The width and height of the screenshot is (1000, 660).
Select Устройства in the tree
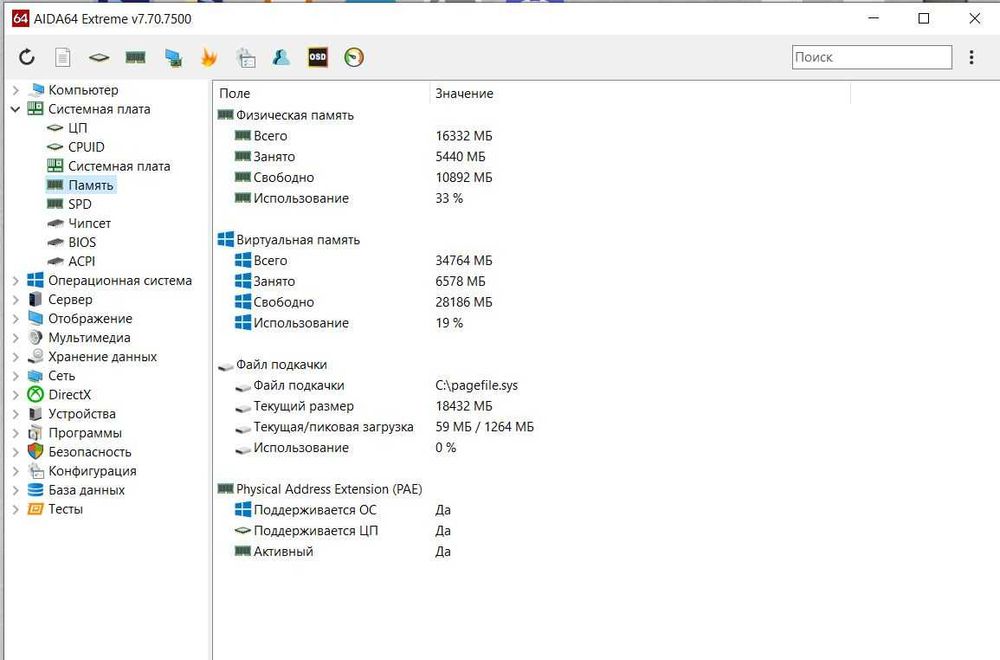82,414
